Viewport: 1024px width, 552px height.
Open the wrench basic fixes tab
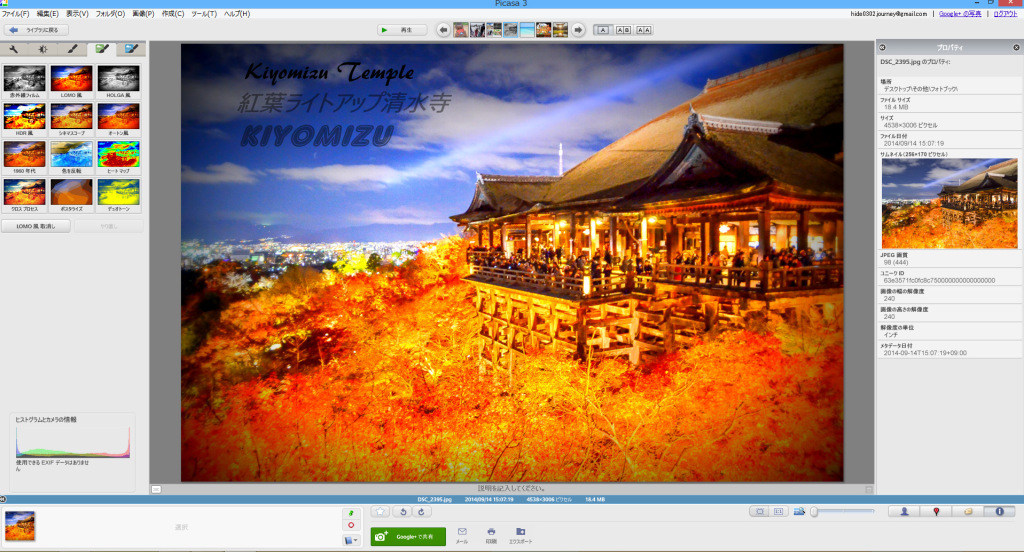point(14,49)
